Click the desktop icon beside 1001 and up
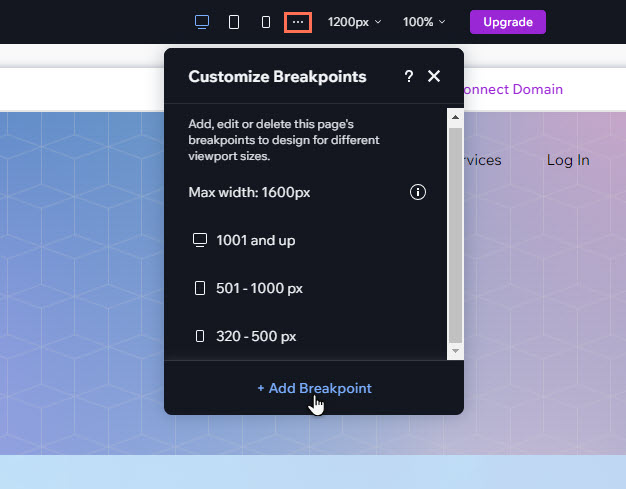Image resolution: width=626 pixels, height=489 pixels. point(199,240)
